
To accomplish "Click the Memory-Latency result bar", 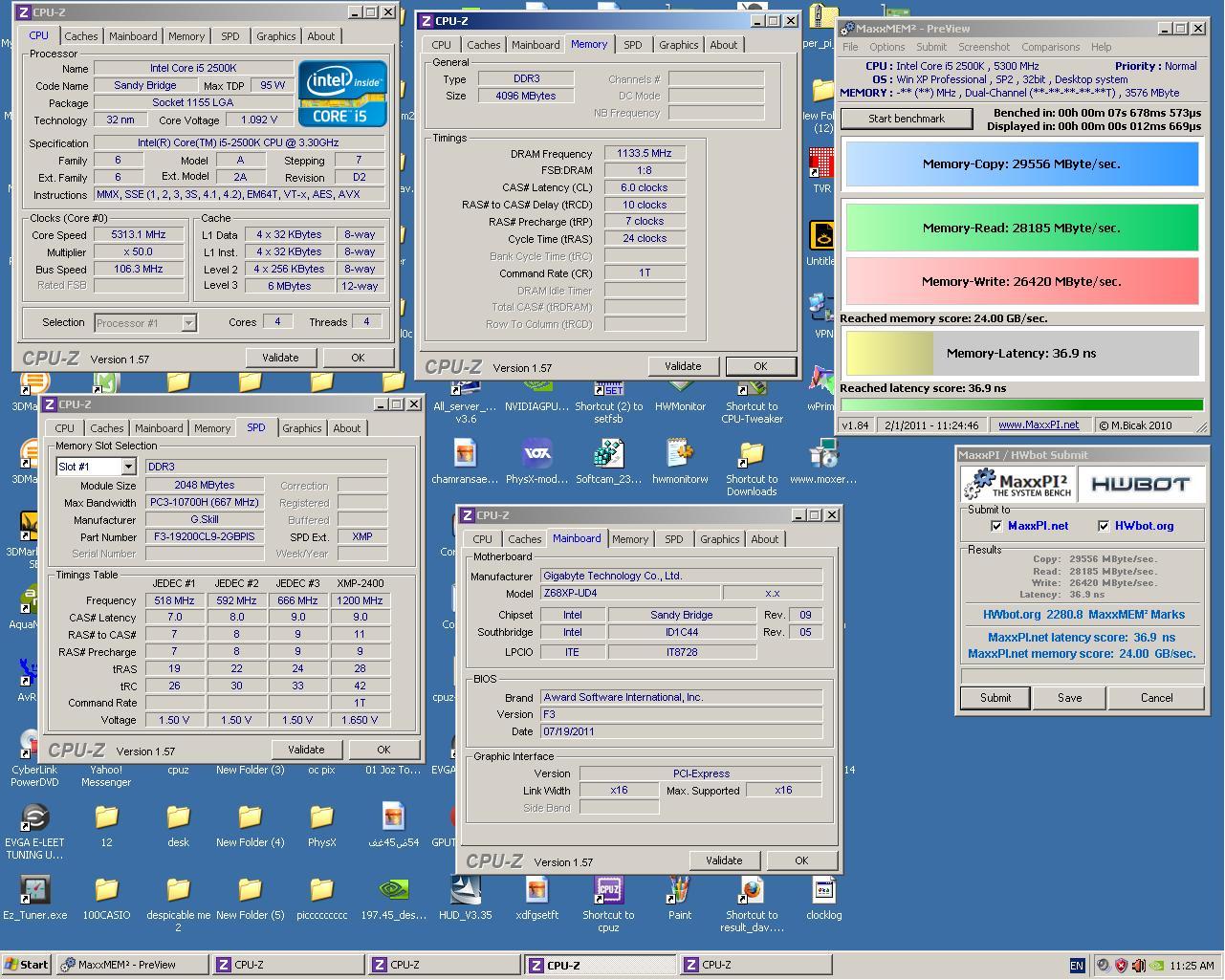I will (x=1021, y=354).
